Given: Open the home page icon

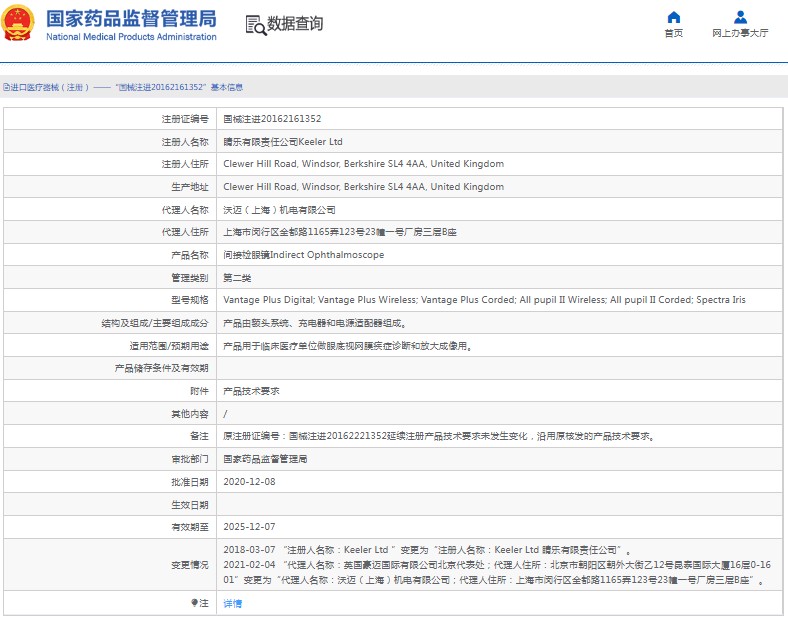Looking at the screenshot, I should [x=673, y=18].
